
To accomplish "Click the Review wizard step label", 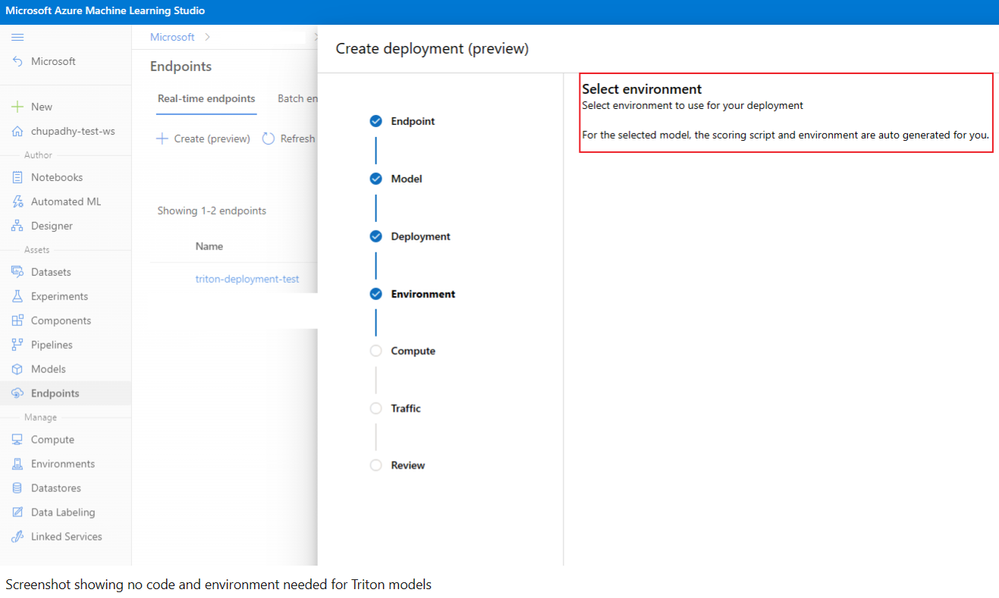I will (x=408, y=465).
